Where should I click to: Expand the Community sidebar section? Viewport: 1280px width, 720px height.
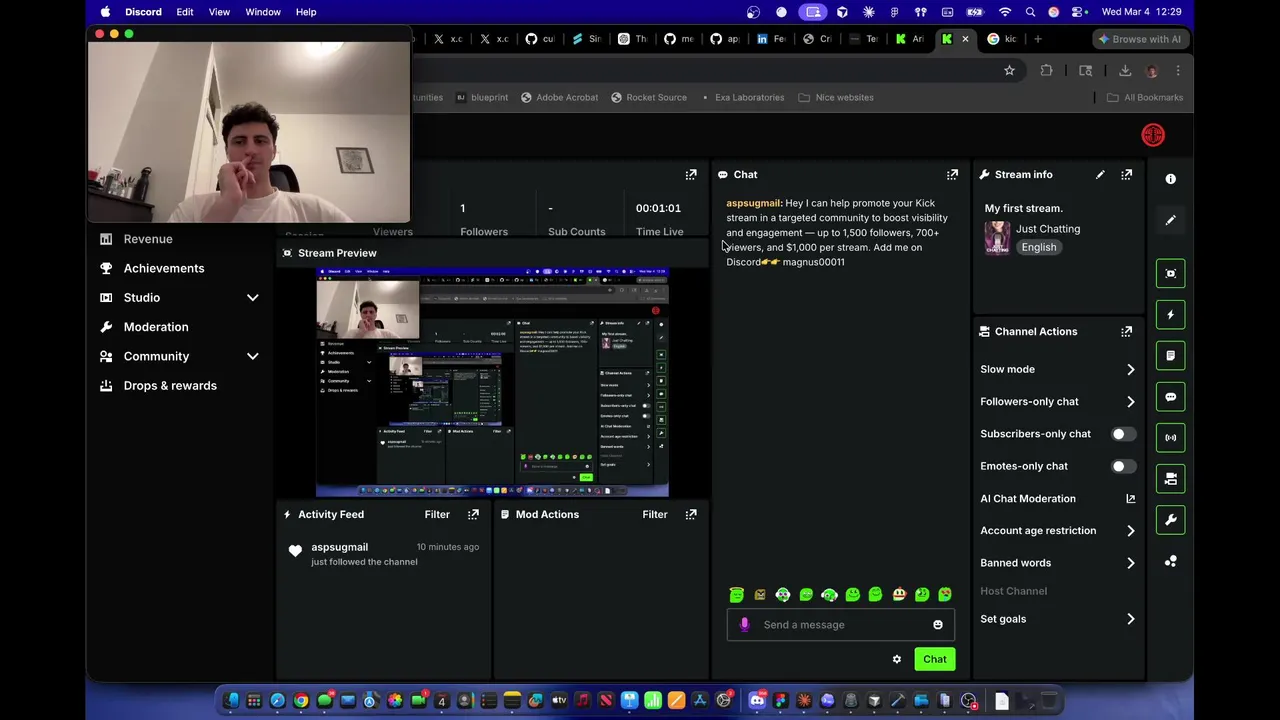point(252,356)
